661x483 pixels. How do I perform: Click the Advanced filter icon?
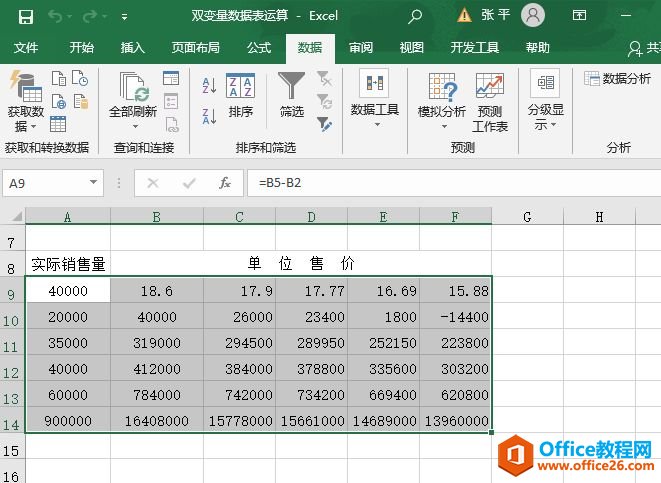[x=324, y=124]
